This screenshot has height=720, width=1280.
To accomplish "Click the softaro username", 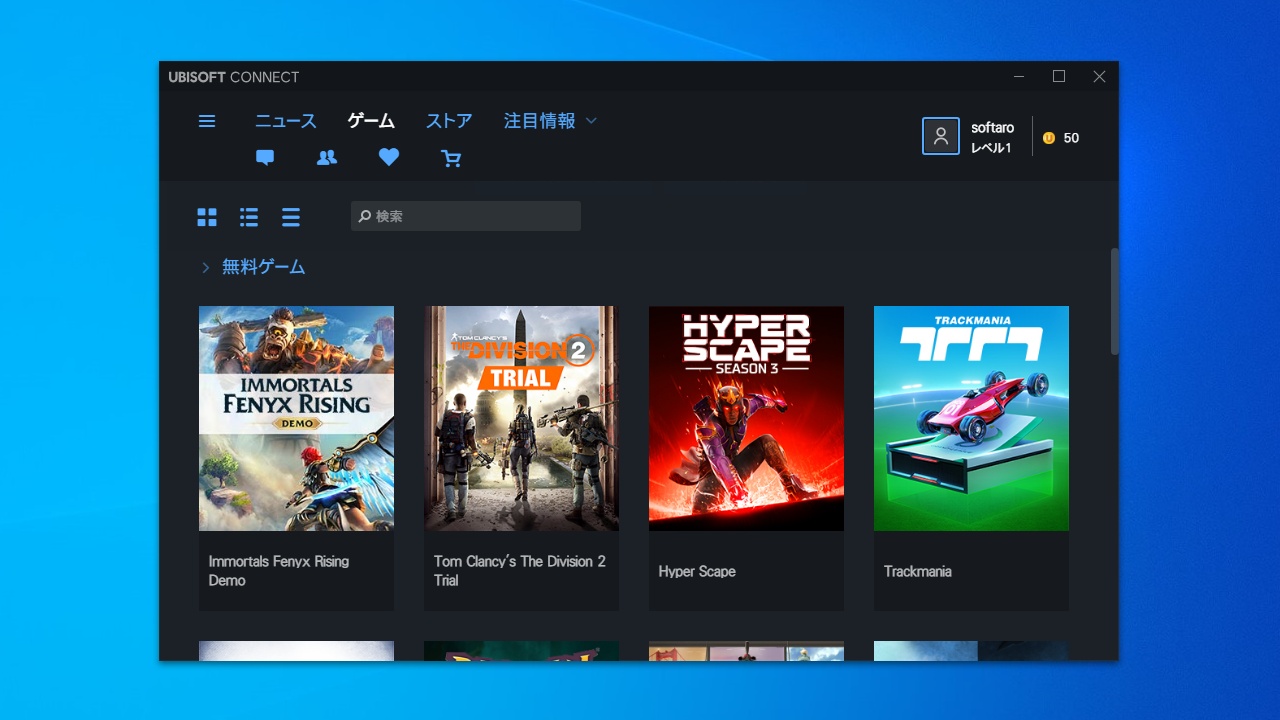I will click(992, 128).
